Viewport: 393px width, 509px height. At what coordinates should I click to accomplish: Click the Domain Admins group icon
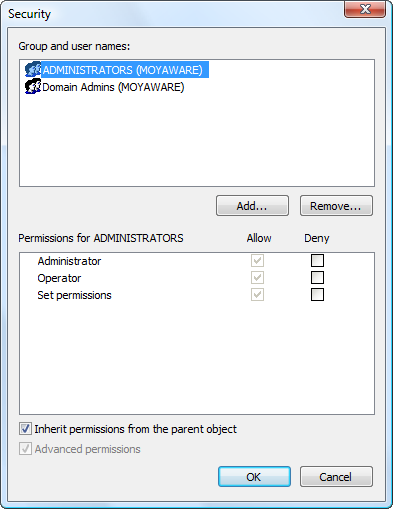33,86
